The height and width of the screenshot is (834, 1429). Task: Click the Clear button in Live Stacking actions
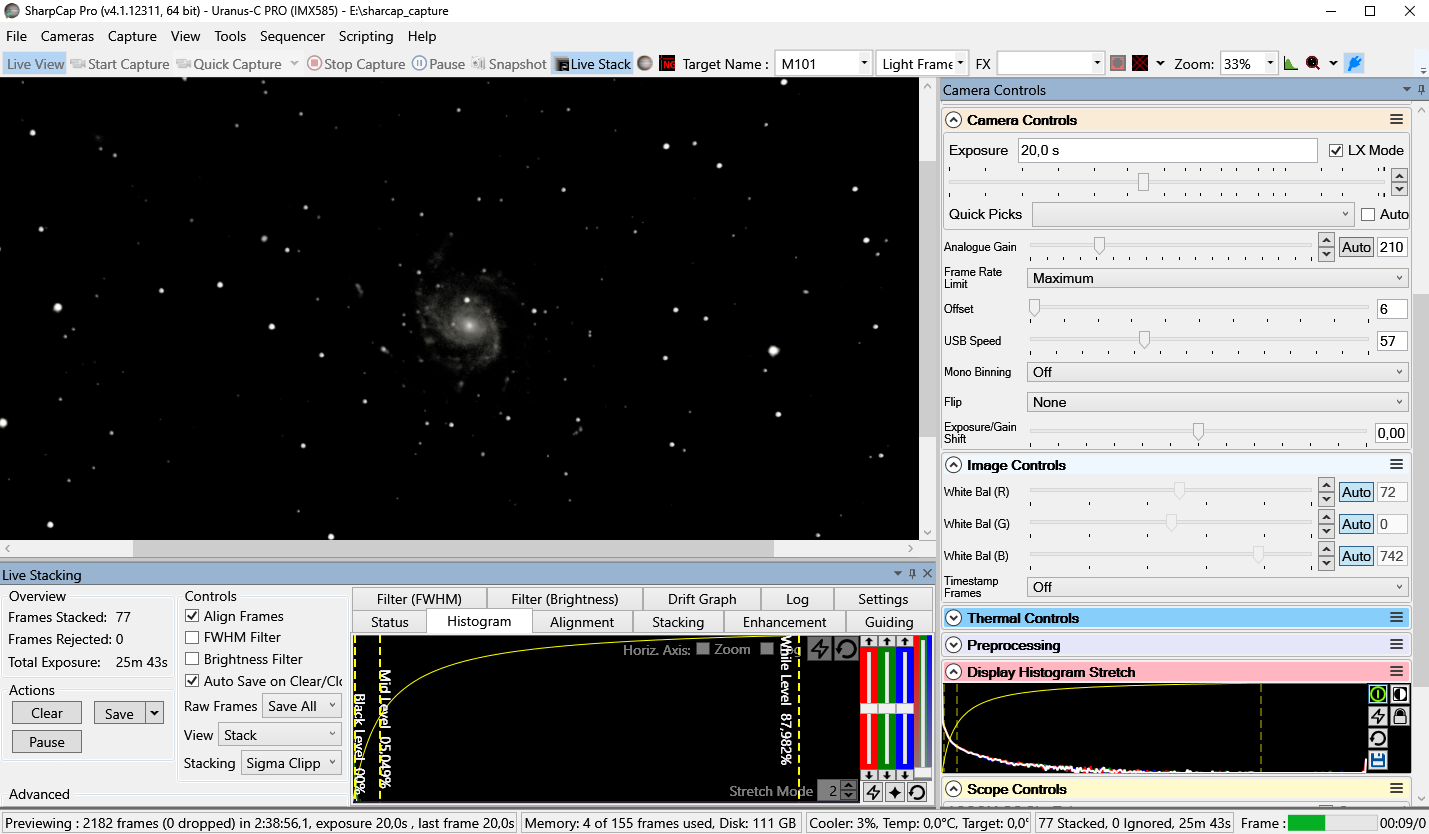pyautogui.click(x=46, y=712)
